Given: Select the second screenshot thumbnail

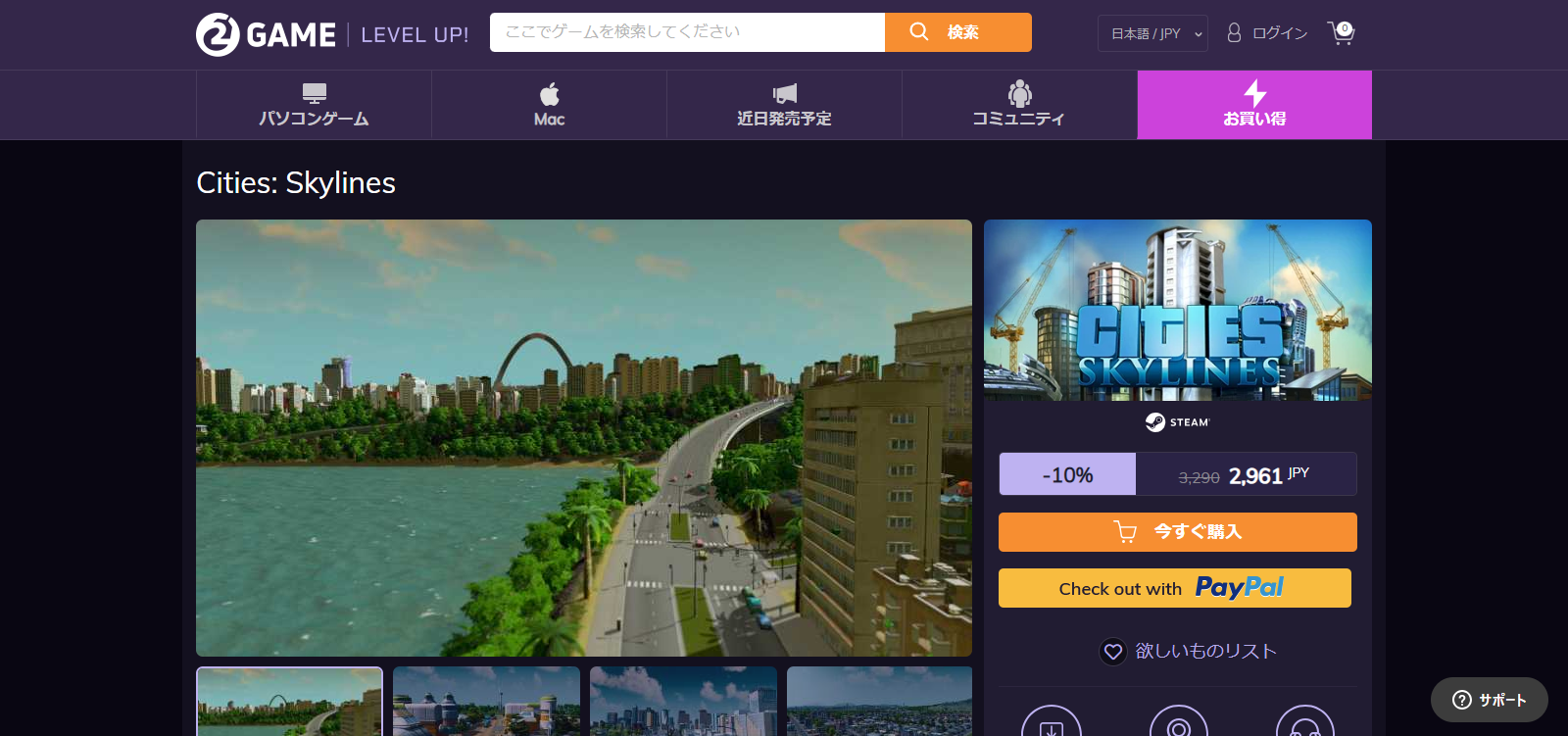Looking at the screenshot, I should 486,702.
